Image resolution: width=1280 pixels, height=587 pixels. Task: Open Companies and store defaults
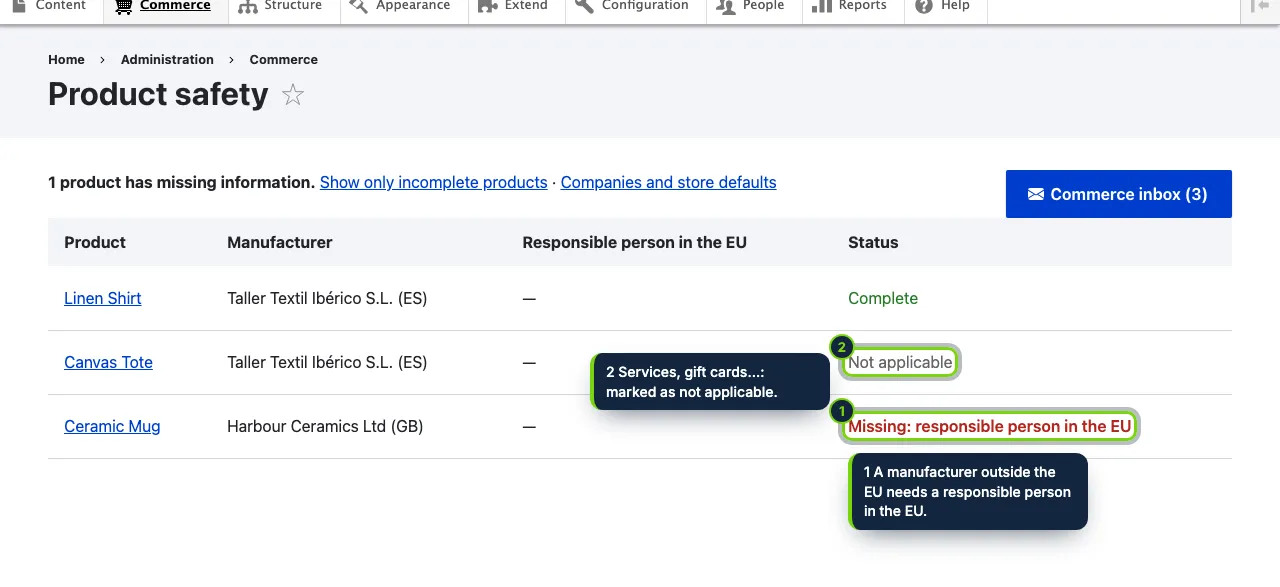[669, 183]
